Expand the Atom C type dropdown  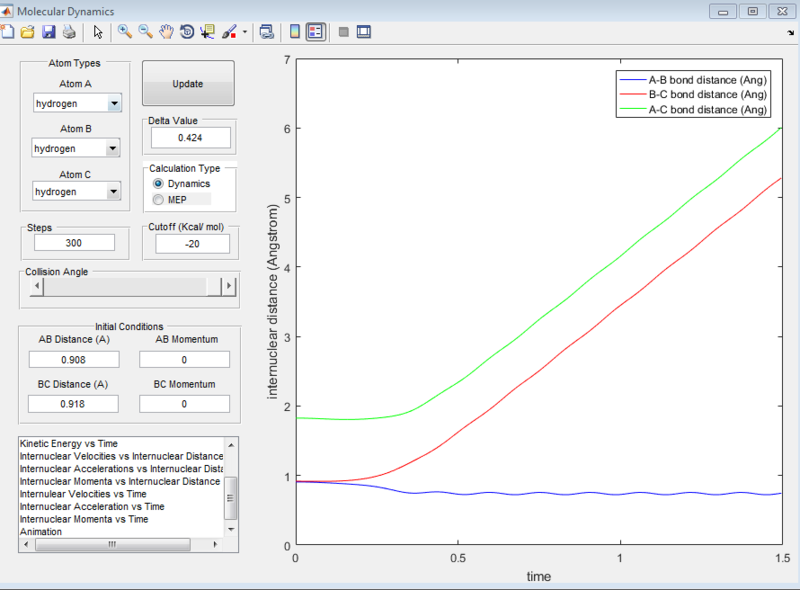click(x=113, y=191)
